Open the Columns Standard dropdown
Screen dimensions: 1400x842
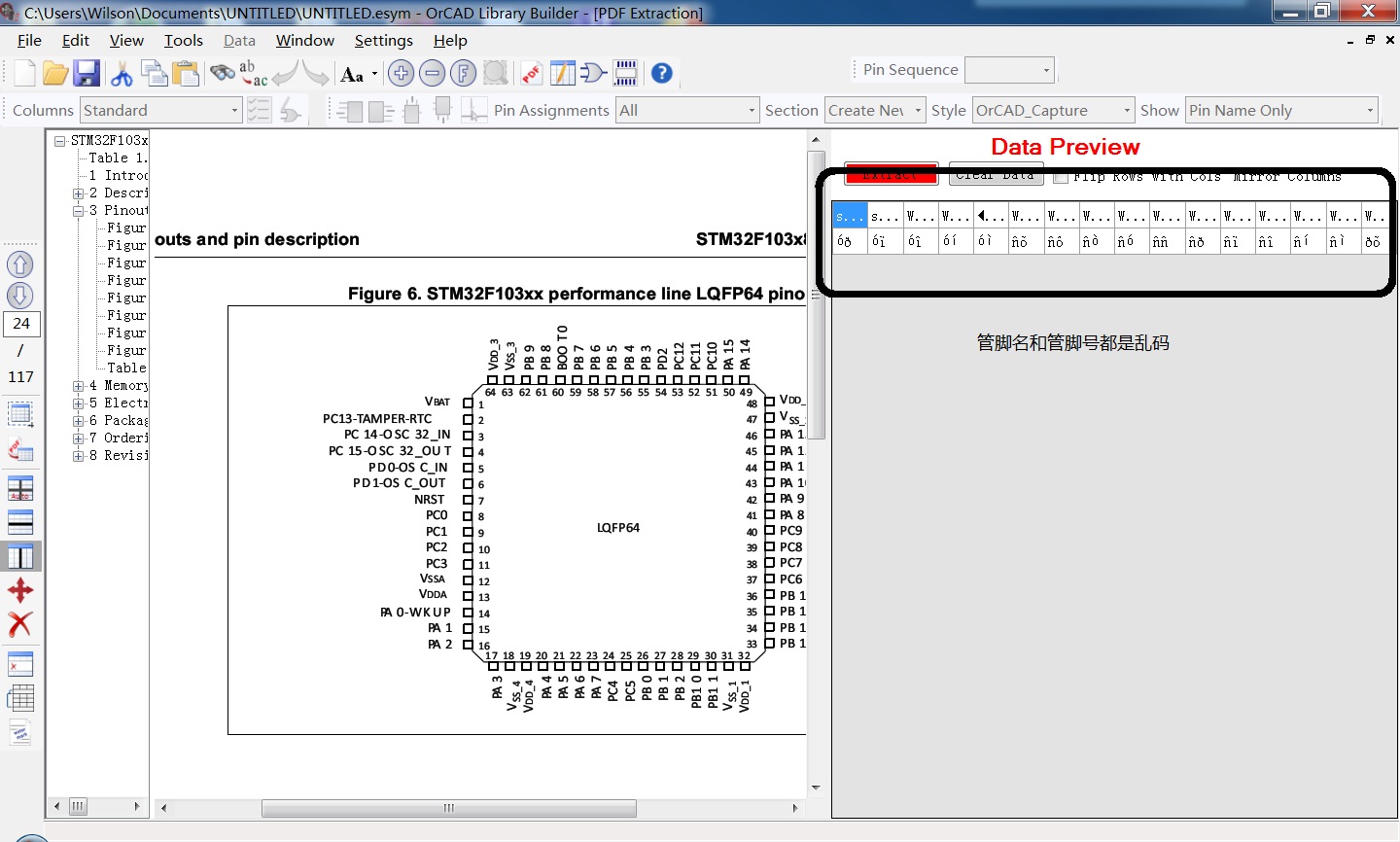click(x=160, y=110)
